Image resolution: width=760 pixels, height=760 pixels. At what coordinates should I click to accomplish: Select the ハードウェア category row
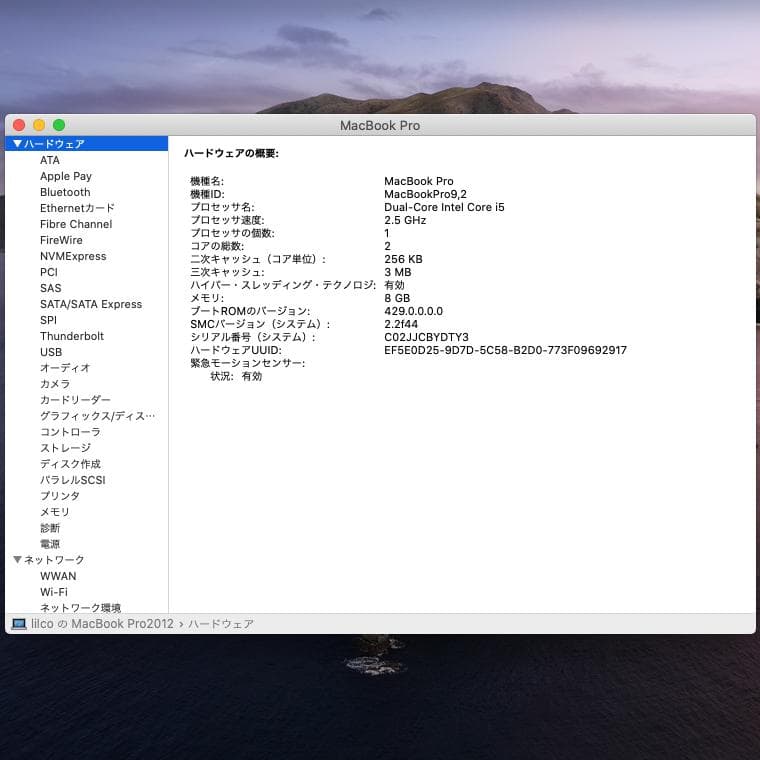pyautogui.click(x=87, y=143)
